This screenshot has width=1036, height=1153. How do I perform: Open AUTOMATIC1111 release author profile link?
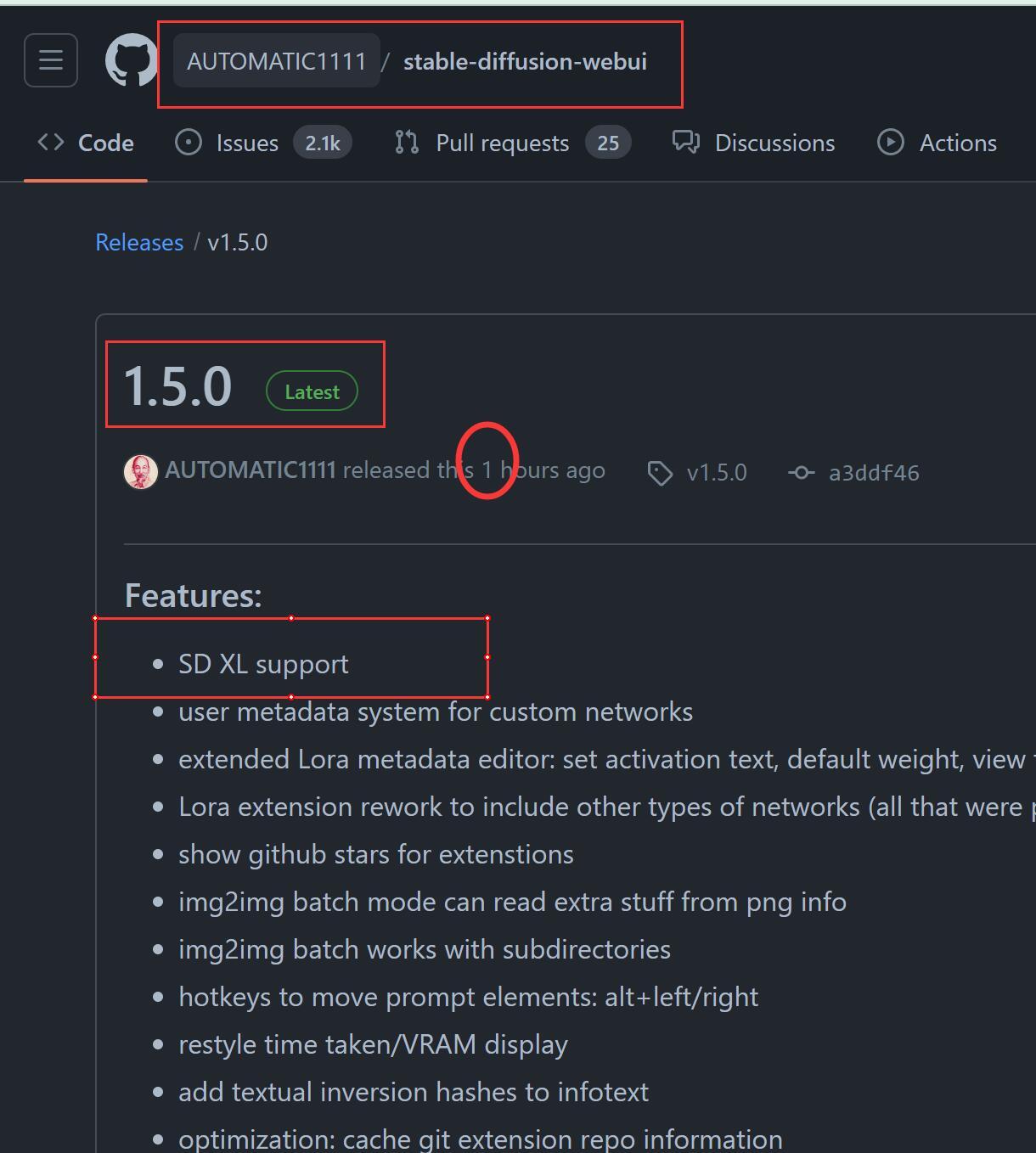[251, 470]
